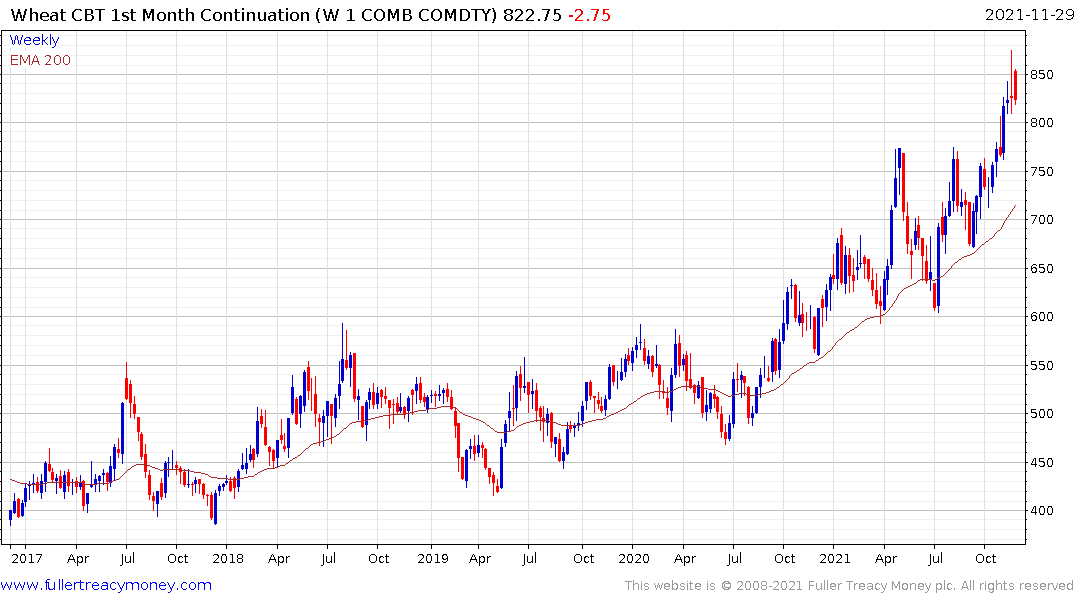Click the red -2.75 change value

pos(590,14)
